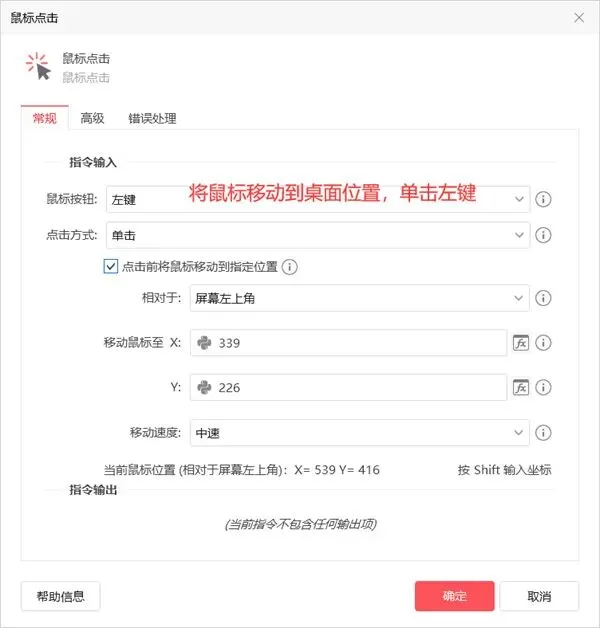This screenshot has width=600, height=628.
Task: Switch to 高级 tab
Action: point(92,118)
